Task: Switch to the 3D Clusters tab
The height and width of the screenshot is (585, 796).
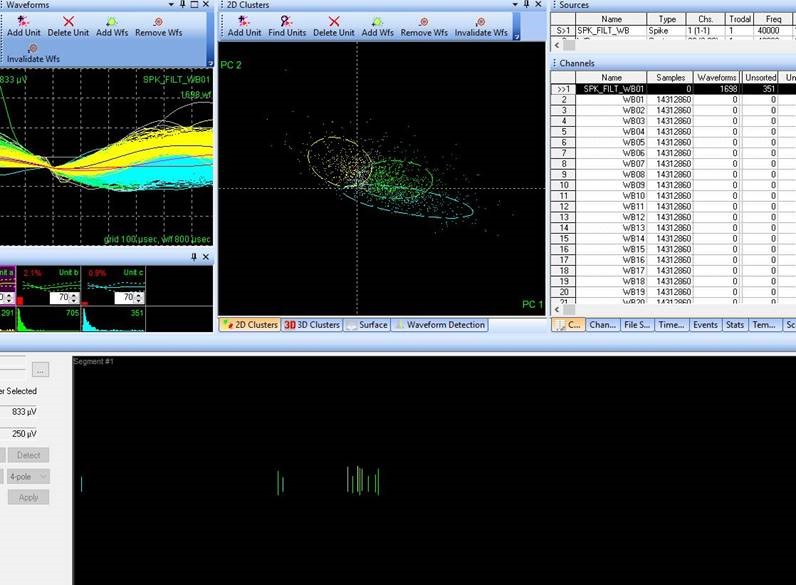Action: pyautogui.click(x=312, y=324)
